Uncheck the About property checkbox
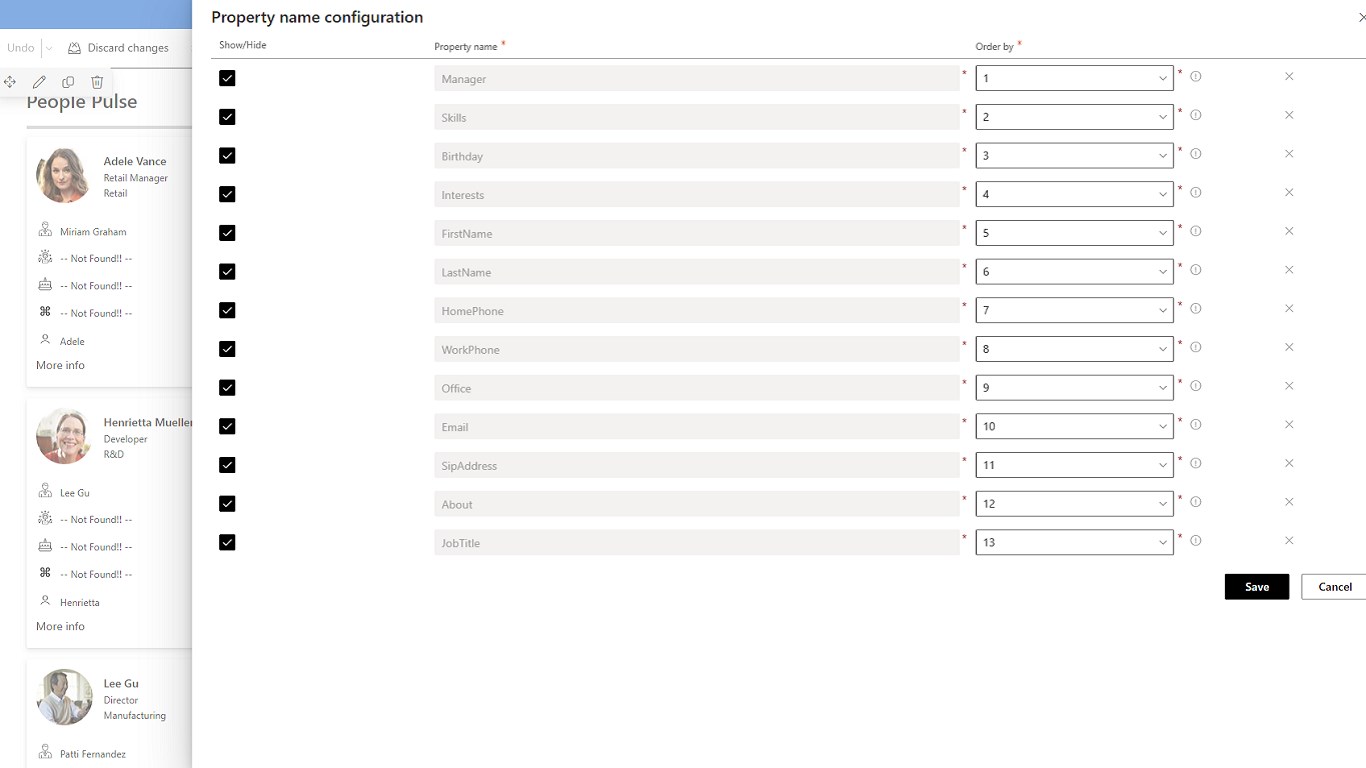The height and width of the screenshot is (768, 1366). 227,504
